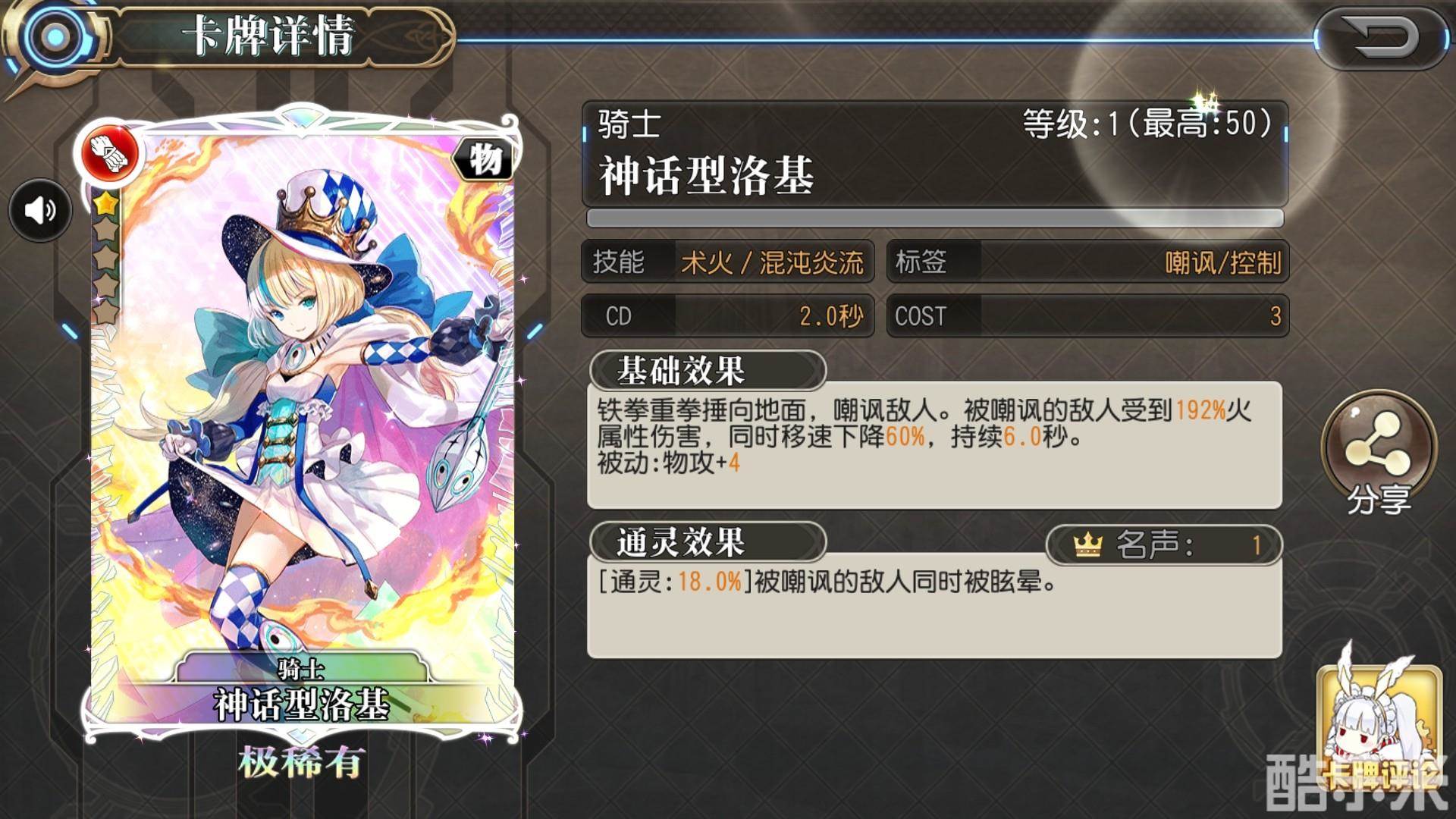Click the 等级 level display
This screenshot has height=819, width=1456.
pyautogui.click(x=1147, y=124)
